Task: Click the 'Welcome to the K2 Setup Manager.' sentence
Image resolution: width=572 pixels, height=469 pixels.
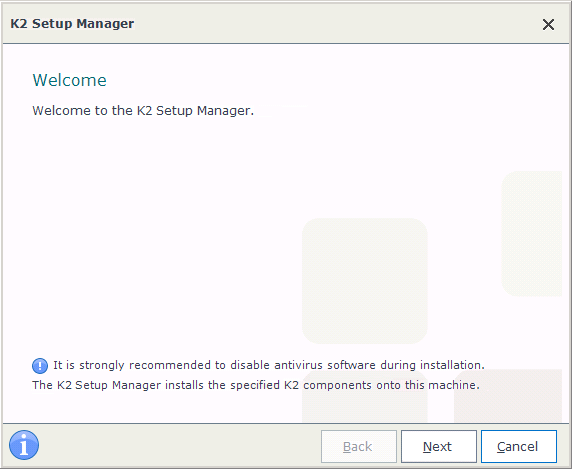Action: coord(143,111)
